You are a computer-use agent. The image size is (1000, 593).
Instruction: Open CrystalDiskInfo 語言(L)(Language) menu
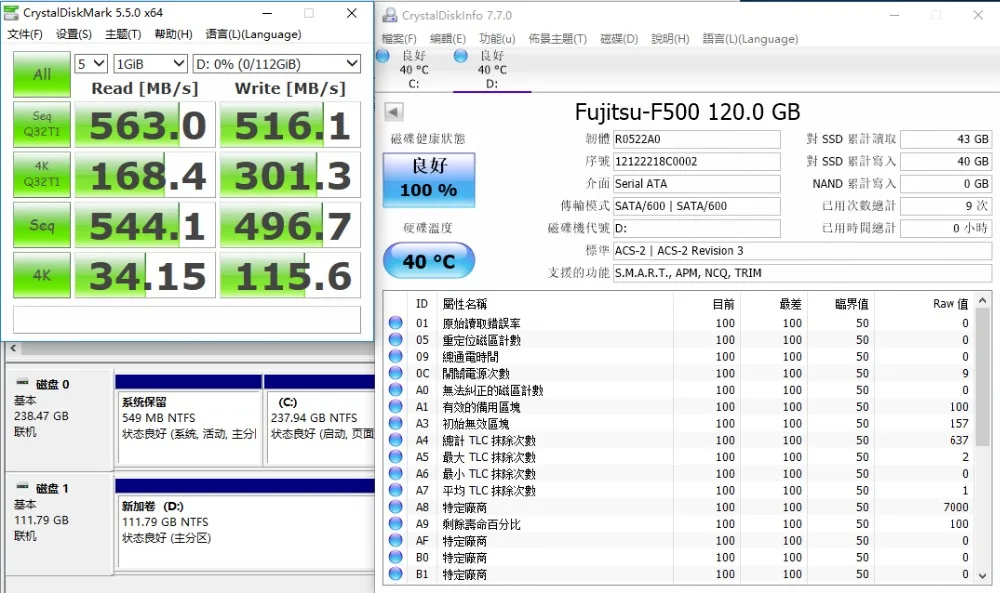point(750,39)
